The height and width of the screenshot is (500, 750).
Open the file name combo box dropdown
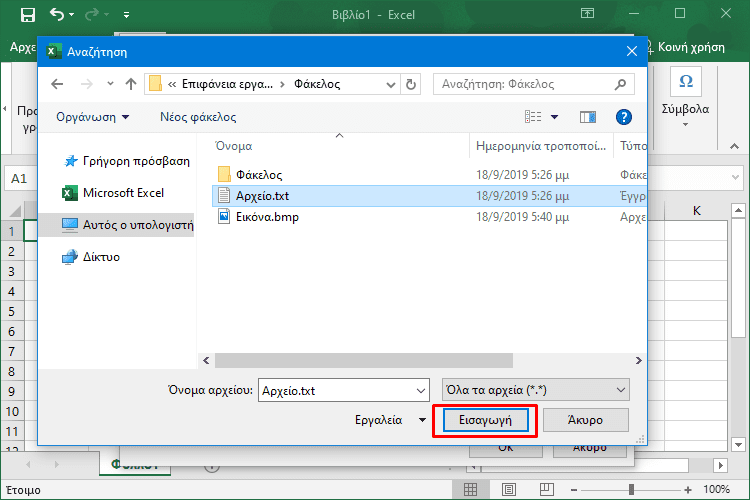pyautogui.click(x=421, y=391)
